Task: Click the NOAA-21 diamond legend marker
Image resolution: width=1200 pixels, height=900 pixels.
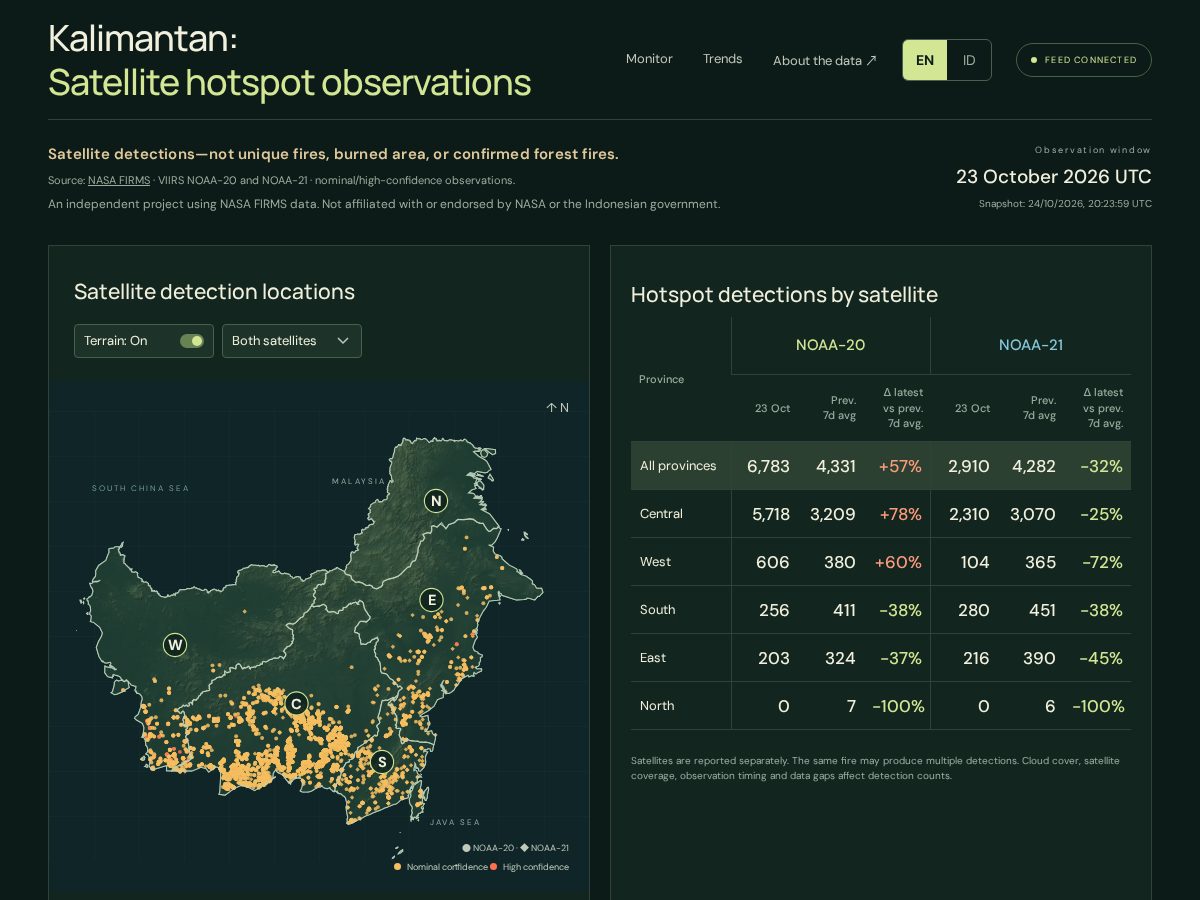Action: tap(525, 848)
